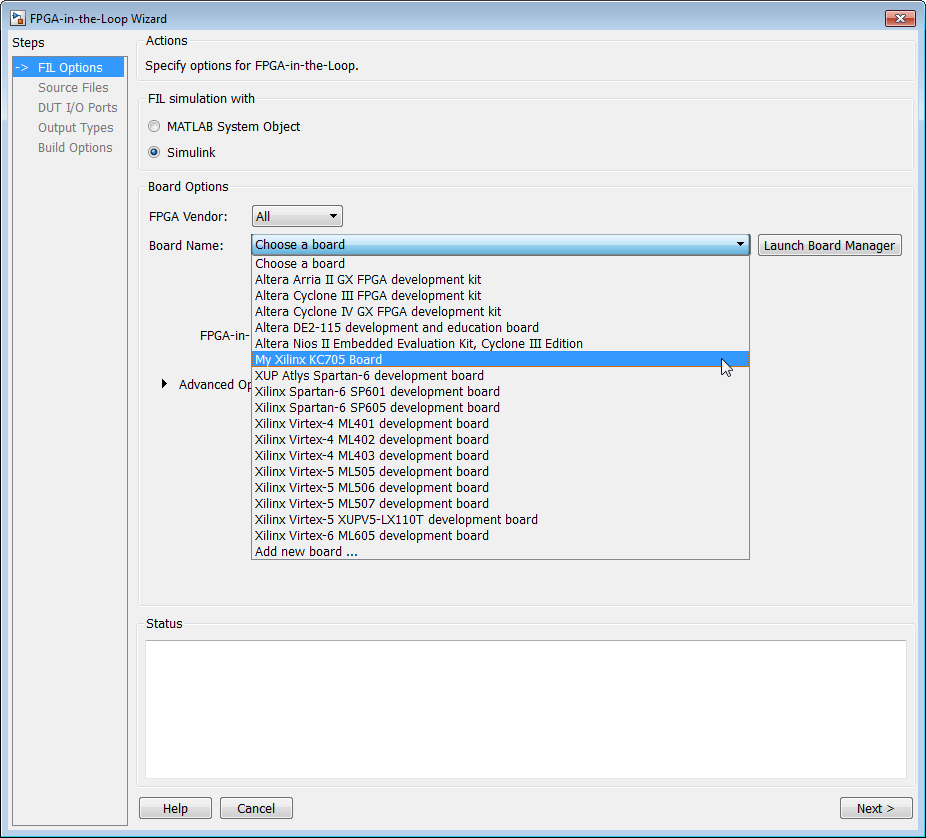Click inside the Status text area
926x838 pixels.
[526, 709]
